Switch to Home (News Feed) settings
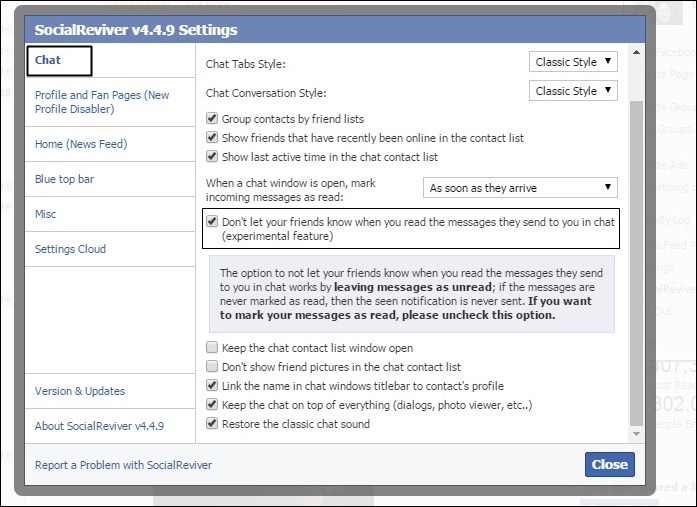The width and height of the screenshot is (697, 507). 110,144
